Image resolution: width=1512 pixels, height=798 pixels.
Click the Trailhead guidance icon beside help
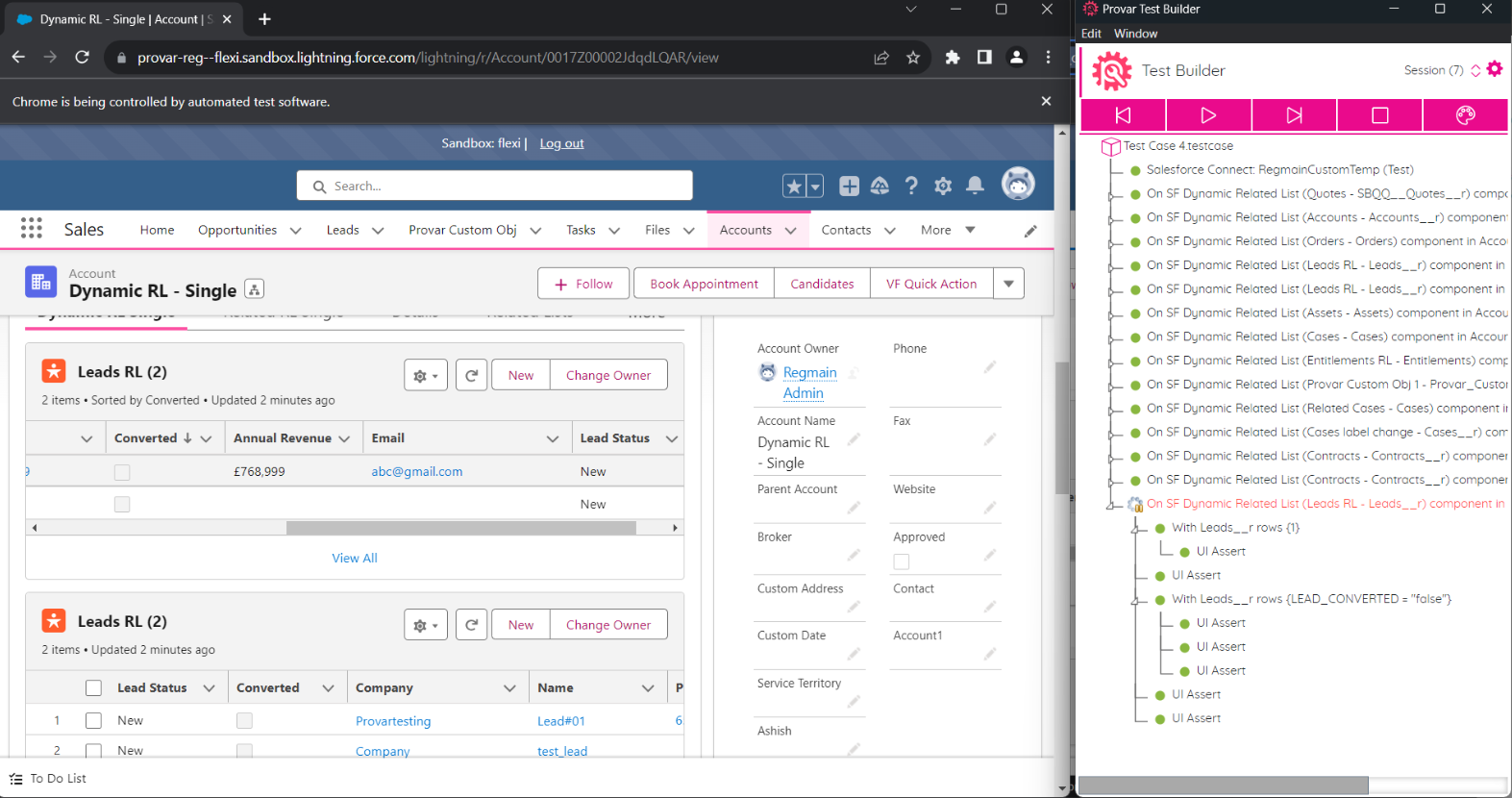880,186
